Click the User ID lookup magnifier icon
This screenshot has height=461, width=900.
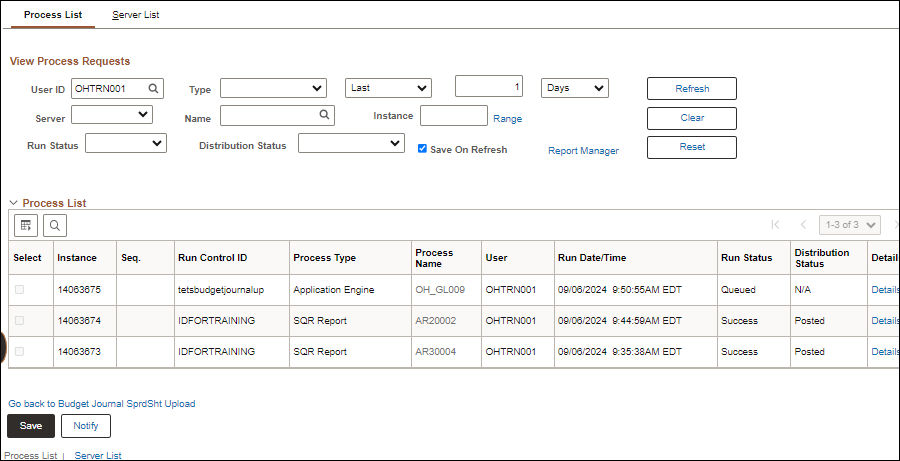tap(153, 88)
